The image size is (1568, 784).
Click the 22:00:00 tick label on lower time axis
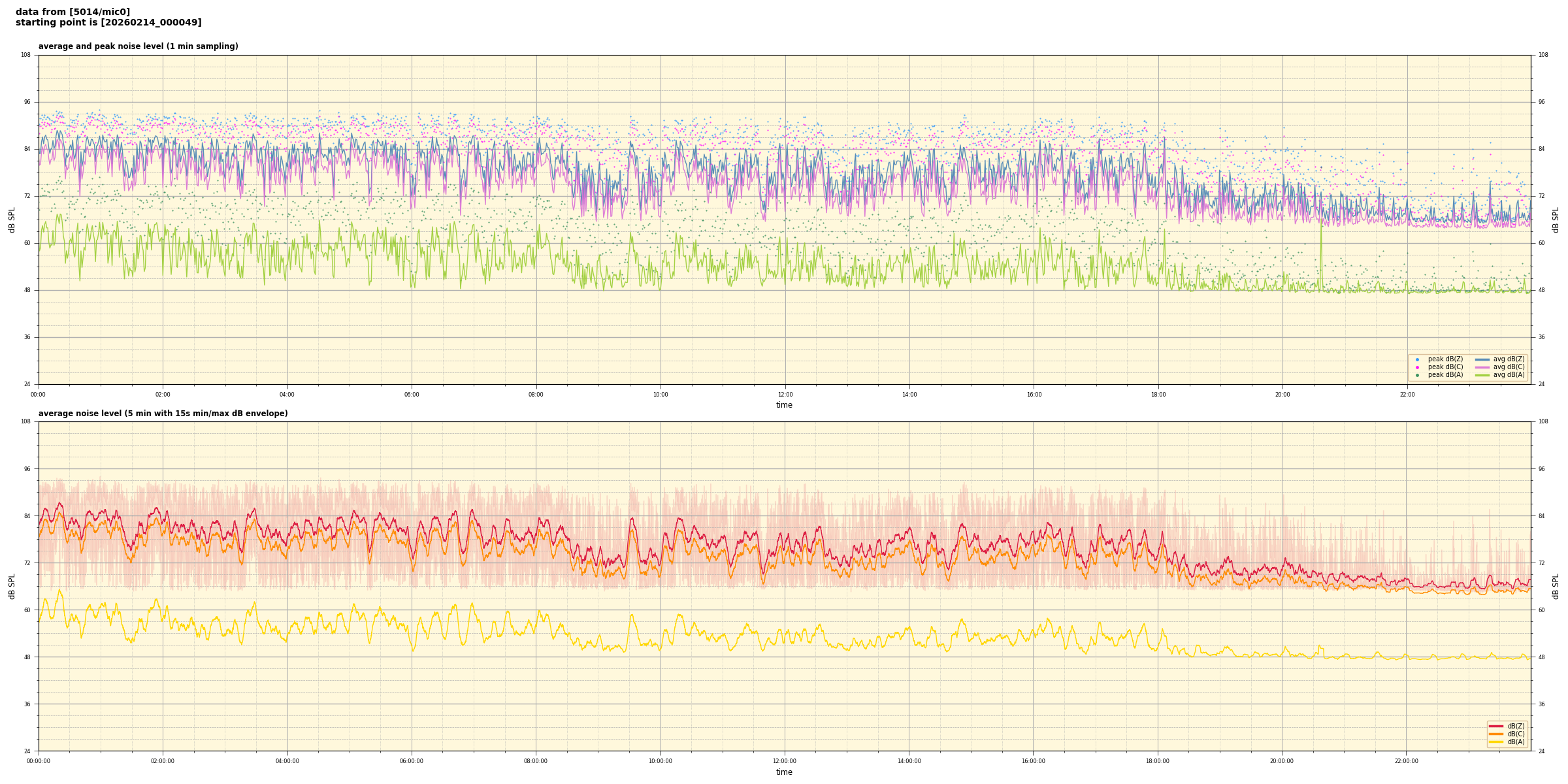click(1406, 761)
